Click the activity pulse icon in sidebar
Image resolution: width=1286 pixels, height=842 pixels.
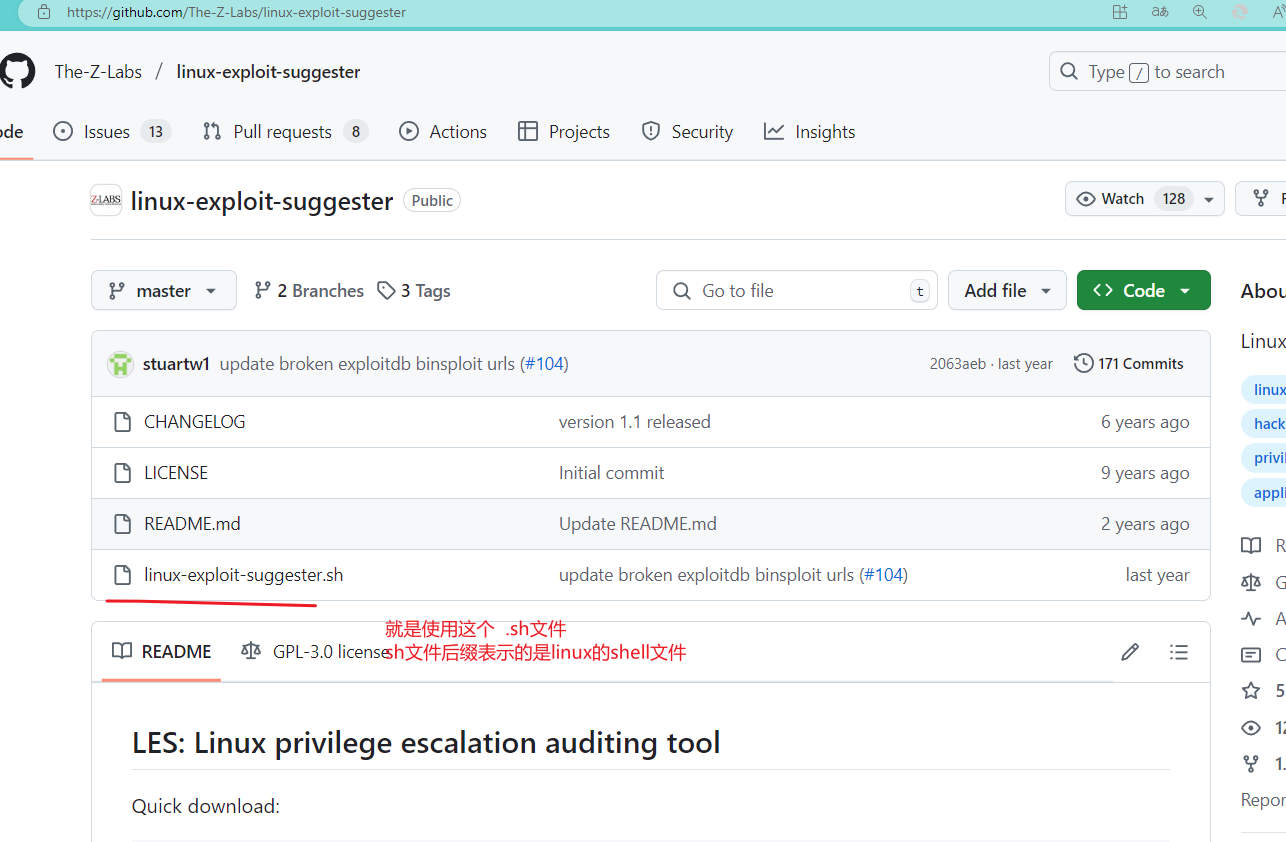pos(1251,619)
